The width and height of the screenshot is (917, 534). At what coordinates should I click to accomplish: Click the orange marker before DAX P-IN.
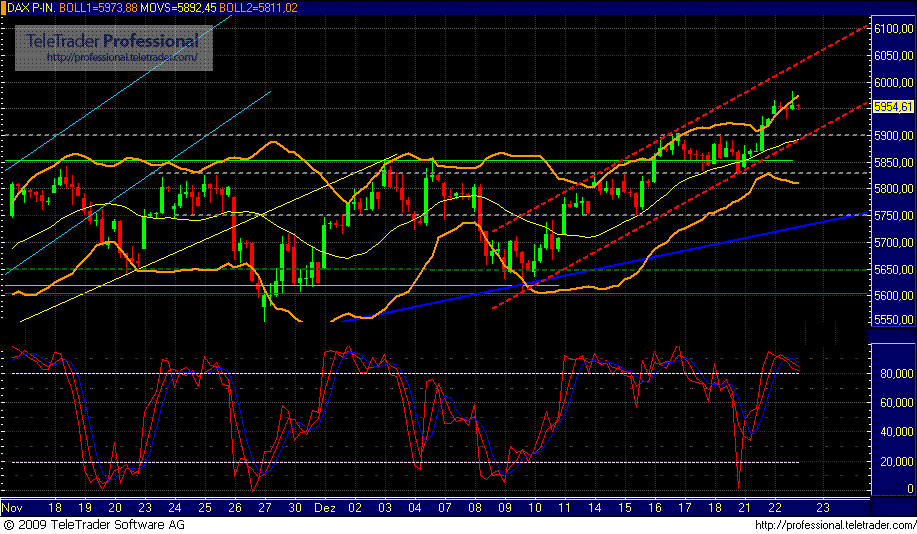[x=3, y=8]
